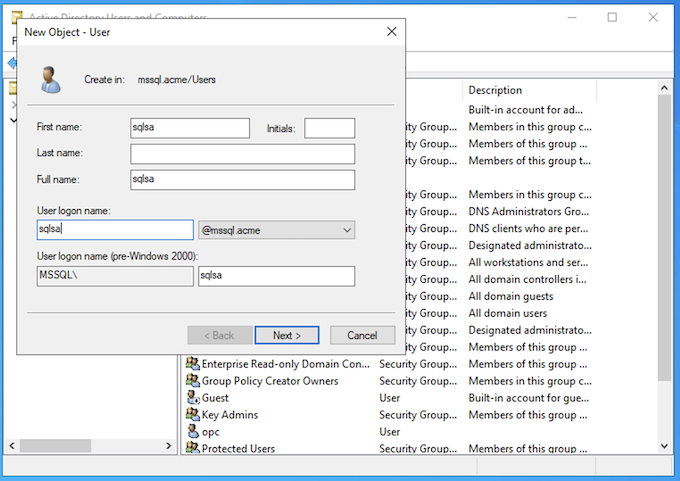Click the Guest row 'User' type cell

389,398
